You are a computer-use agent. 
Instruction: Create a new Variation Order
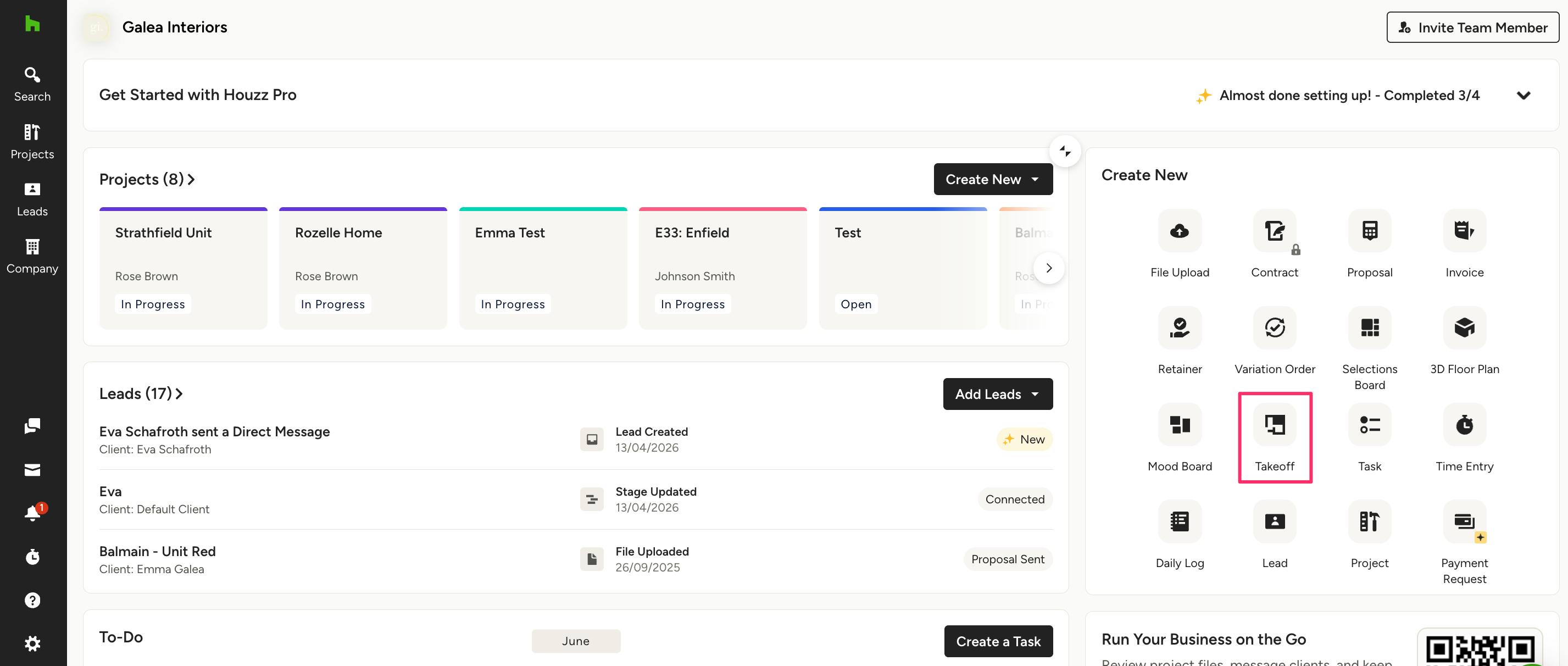(x=1275, y=341)
